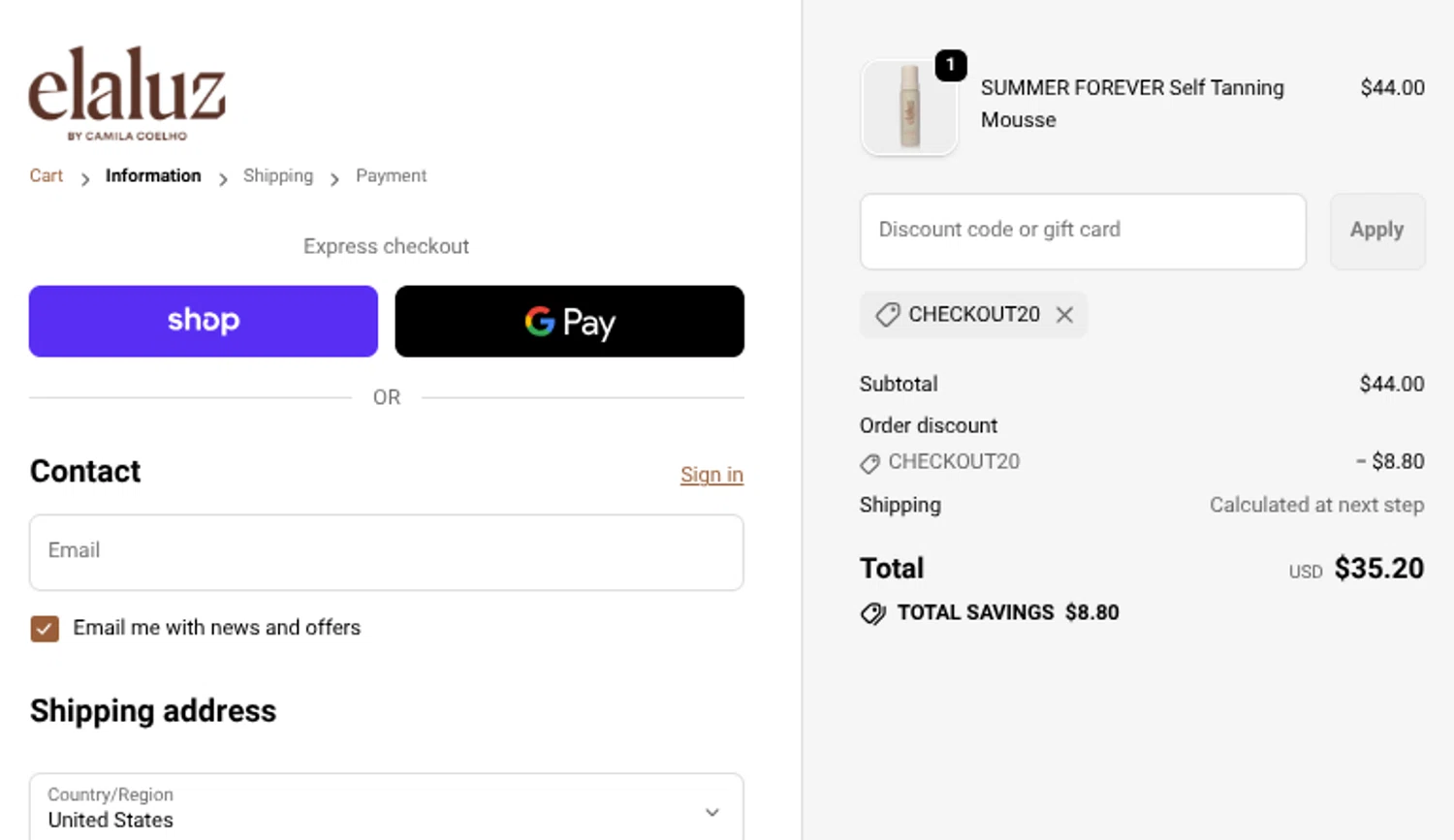
Task: Focus the Discount code or gift card field
Action: (1083, 232)
